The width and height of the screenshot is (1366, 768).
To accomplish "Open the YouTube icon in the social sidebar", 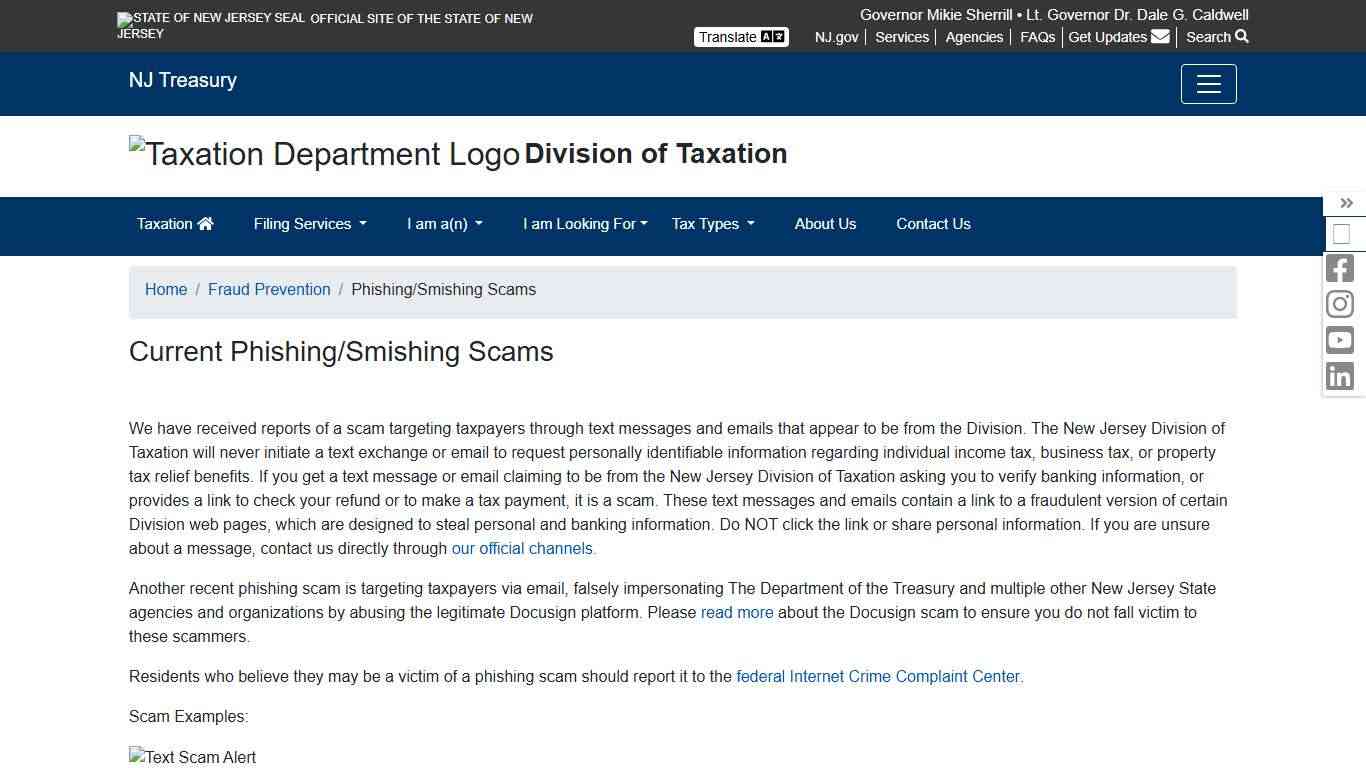I will point(1339,339).
